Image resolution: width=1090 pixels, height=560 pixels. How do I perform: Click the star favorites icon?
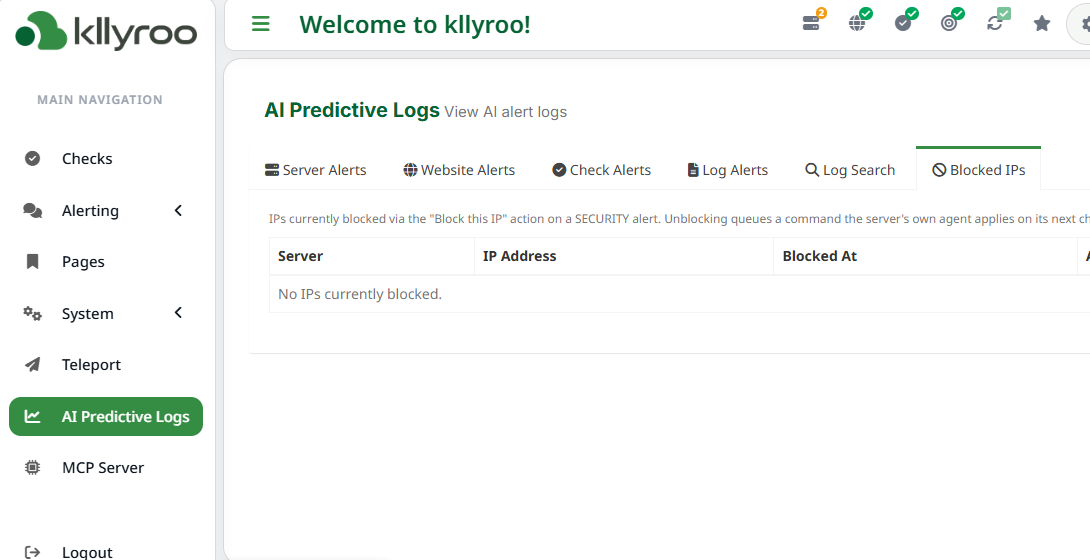1041,24
